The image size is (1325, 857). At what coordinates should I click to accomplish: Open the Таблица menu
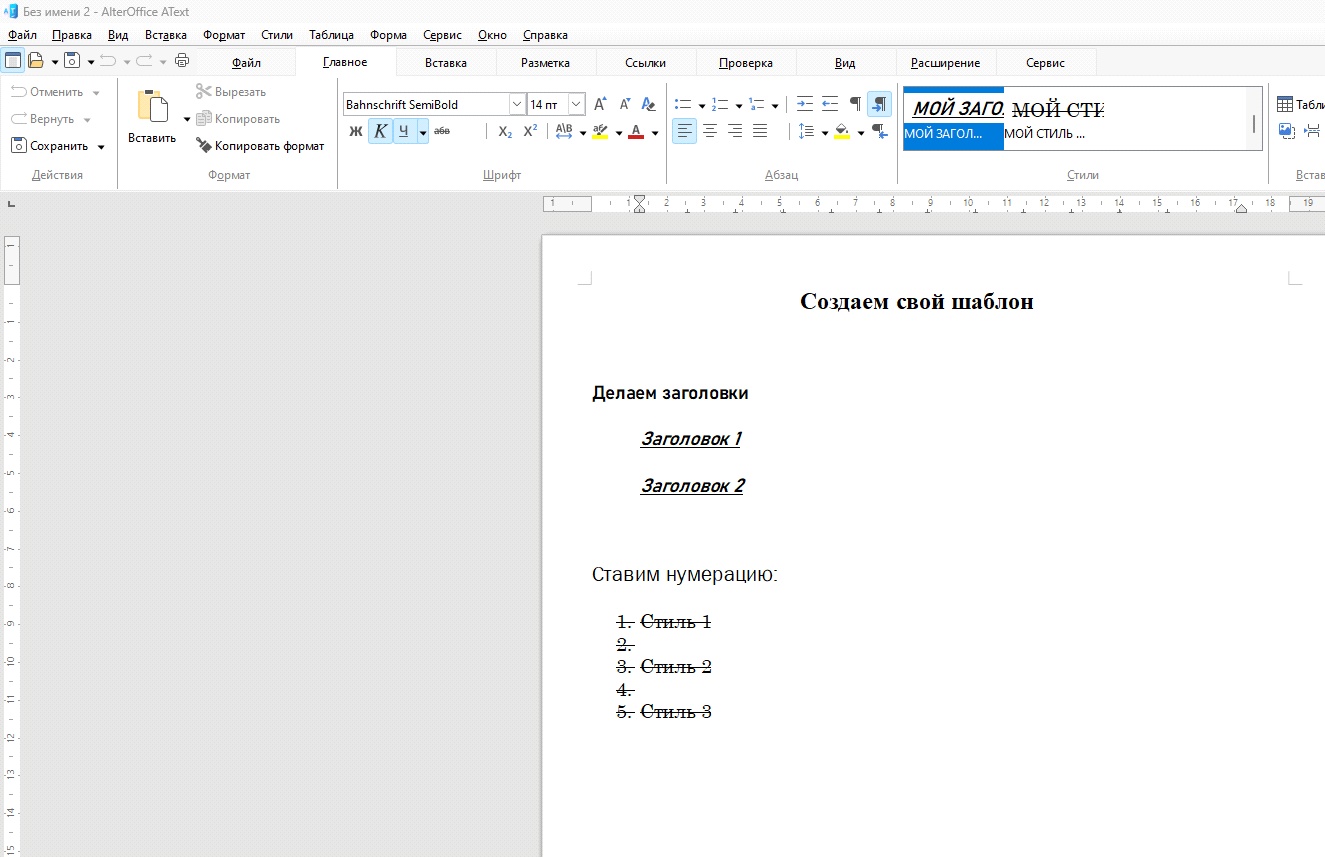coord(331,35)
